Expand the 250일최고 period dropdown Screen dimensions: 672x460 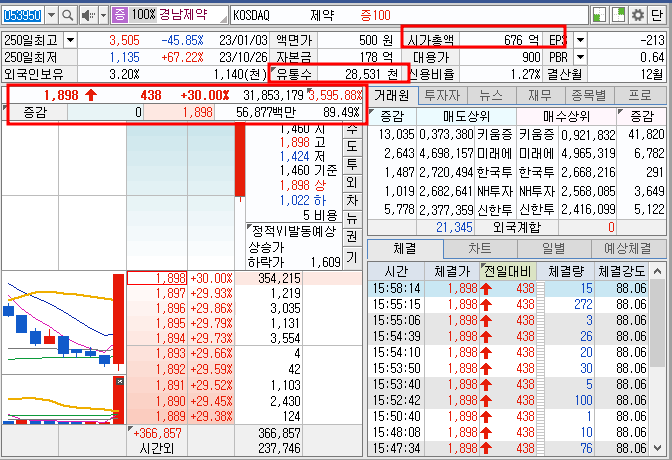(70, 40)
